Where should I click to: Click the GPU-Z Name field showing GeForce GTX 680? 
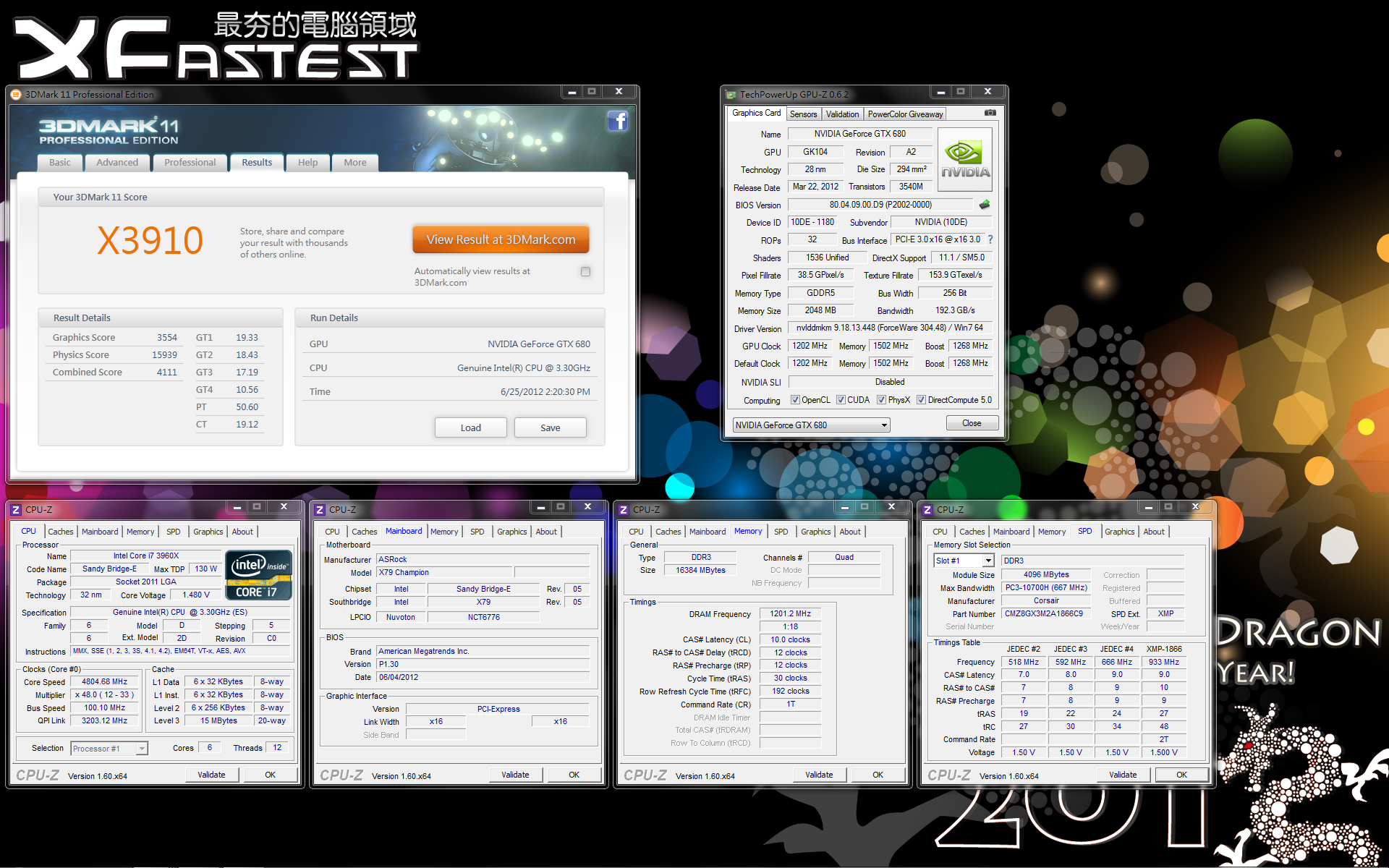point(859,134)
